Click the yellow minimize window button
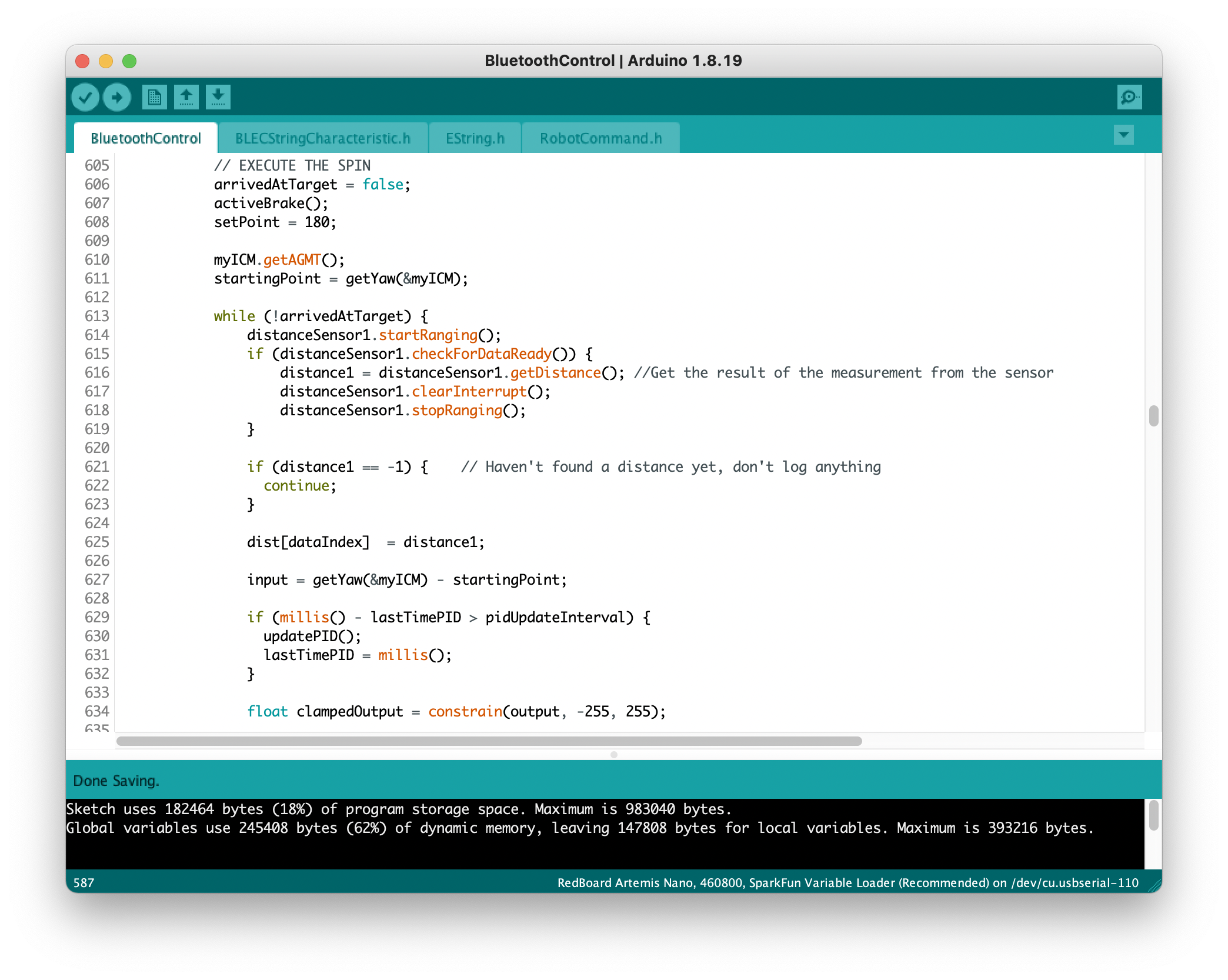1228x980 pixels. 106,61
